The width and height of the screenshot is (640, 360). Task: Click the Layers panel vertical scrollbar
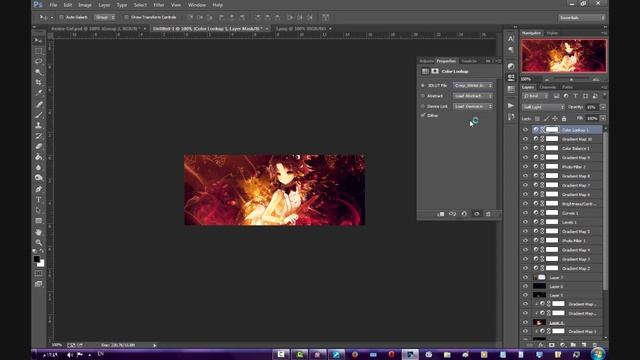605,212
